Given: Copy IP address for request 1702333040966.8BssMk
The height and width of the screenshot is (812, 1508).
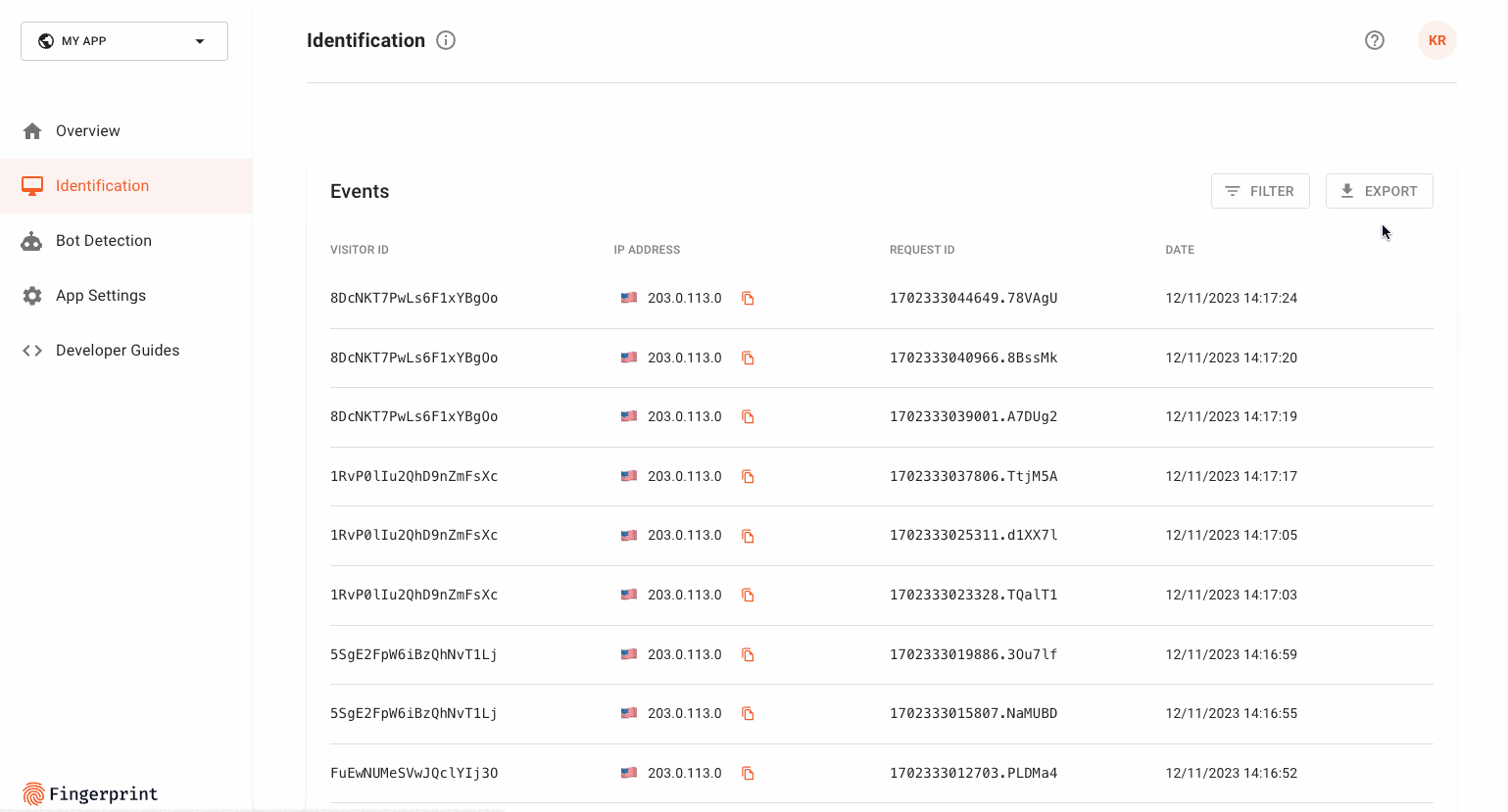Looking at the screenshot, I should coord(748,358).
